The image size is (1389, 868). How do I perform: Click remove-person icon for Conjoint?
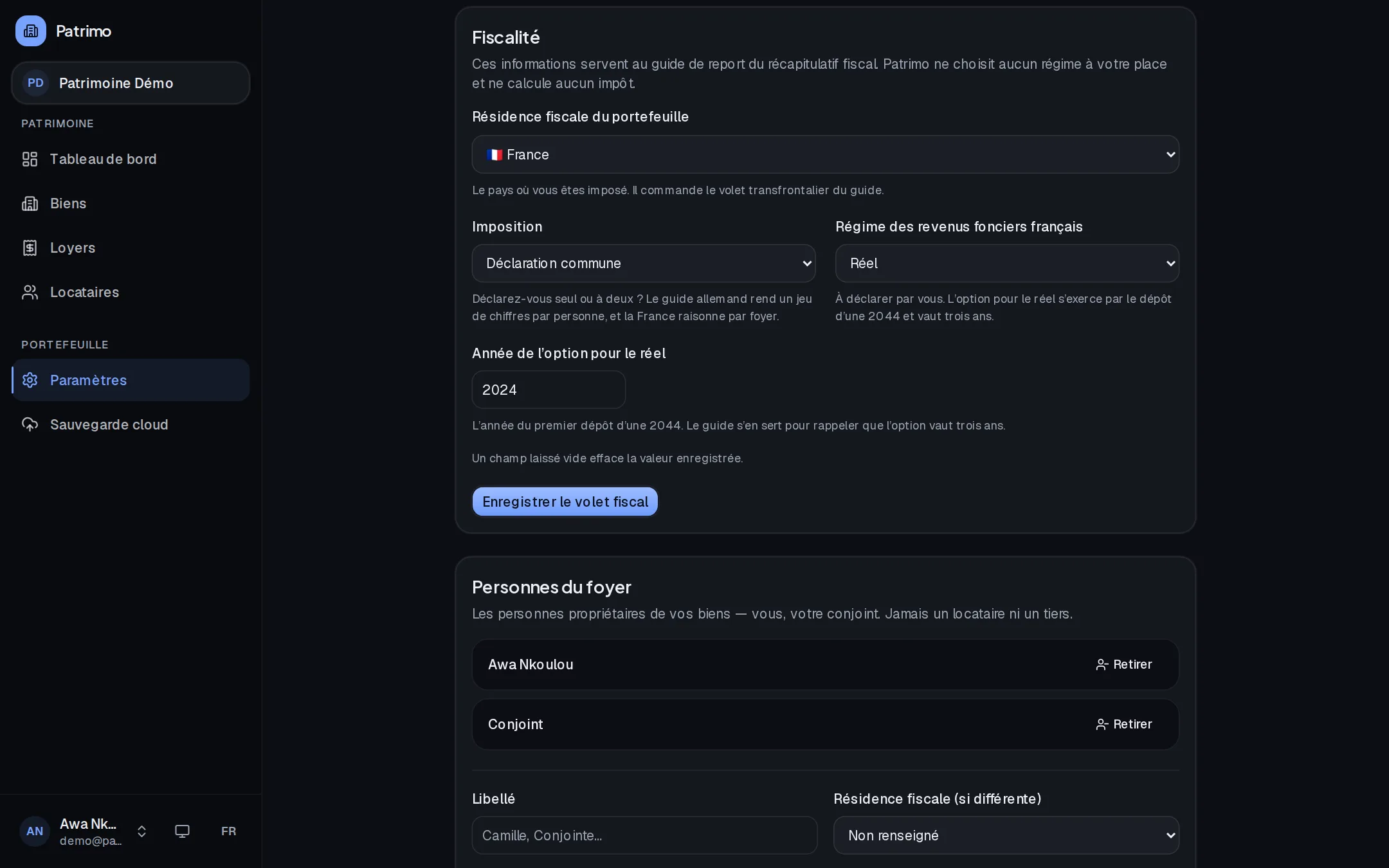click(1102, 724)
